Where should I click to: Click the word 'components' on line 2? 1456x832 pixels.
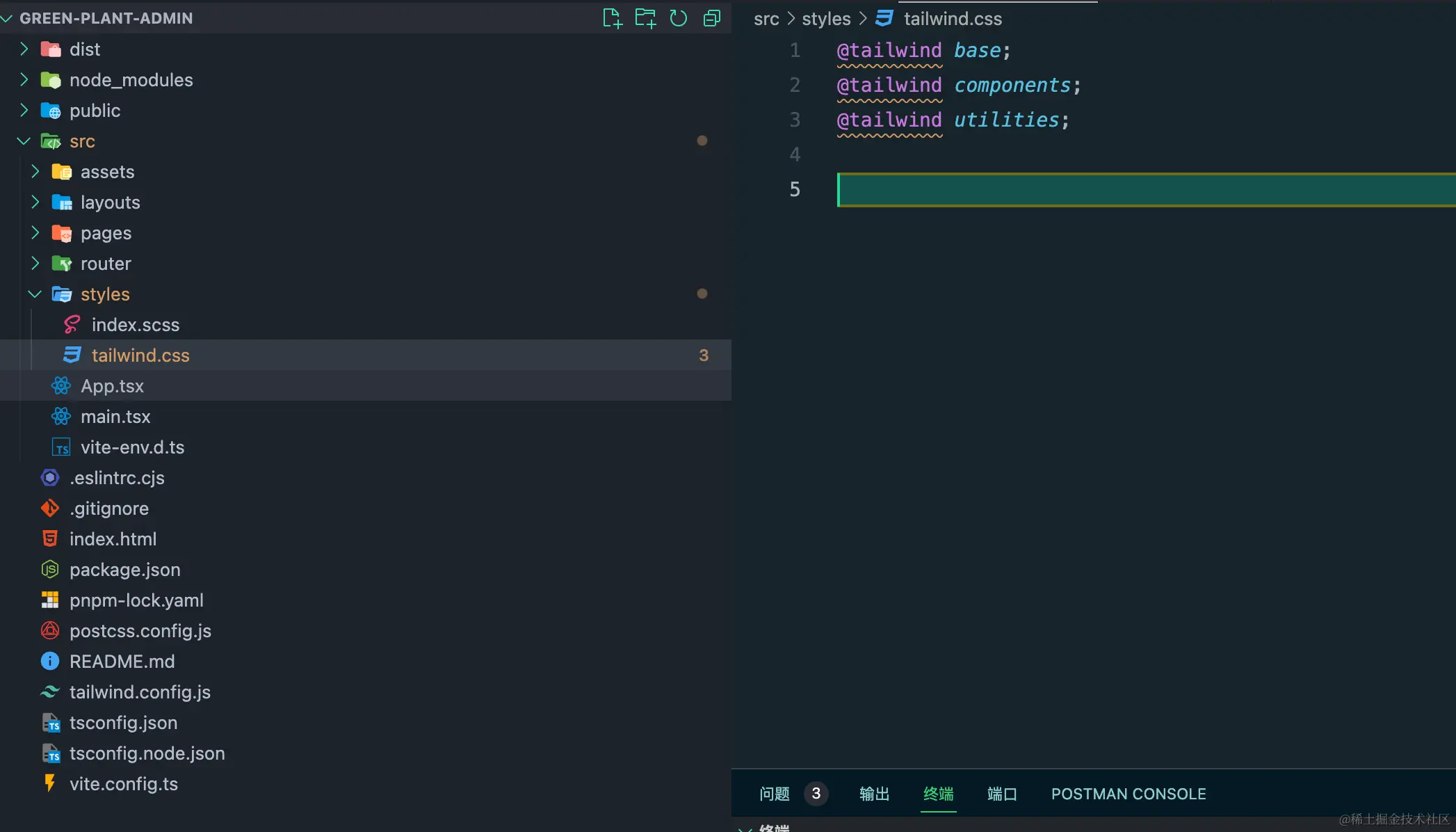pos(1012,85)
